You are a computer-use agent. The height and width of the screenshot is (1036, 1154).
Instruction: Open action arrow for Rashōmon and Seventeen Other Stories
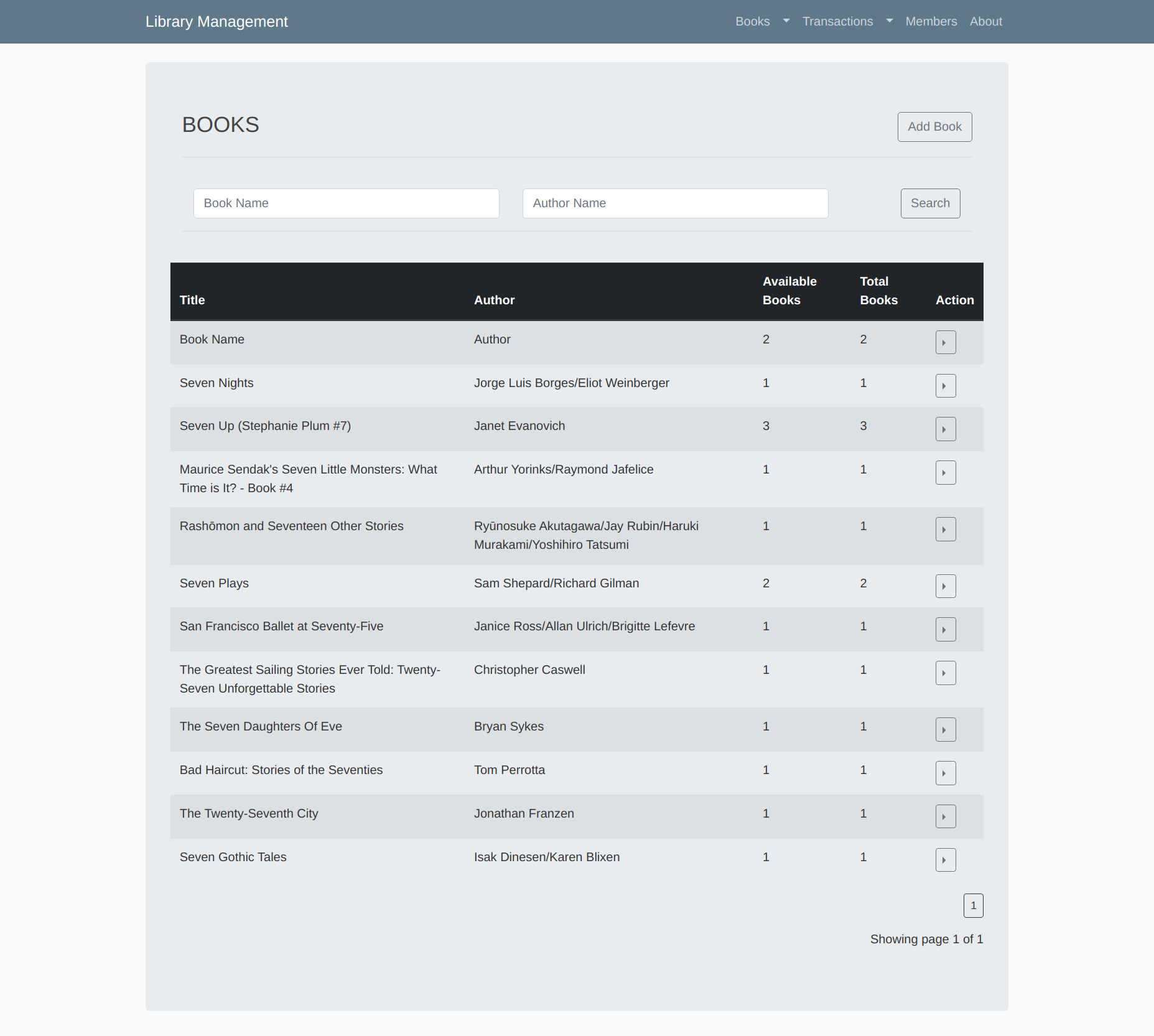(946, 529)
